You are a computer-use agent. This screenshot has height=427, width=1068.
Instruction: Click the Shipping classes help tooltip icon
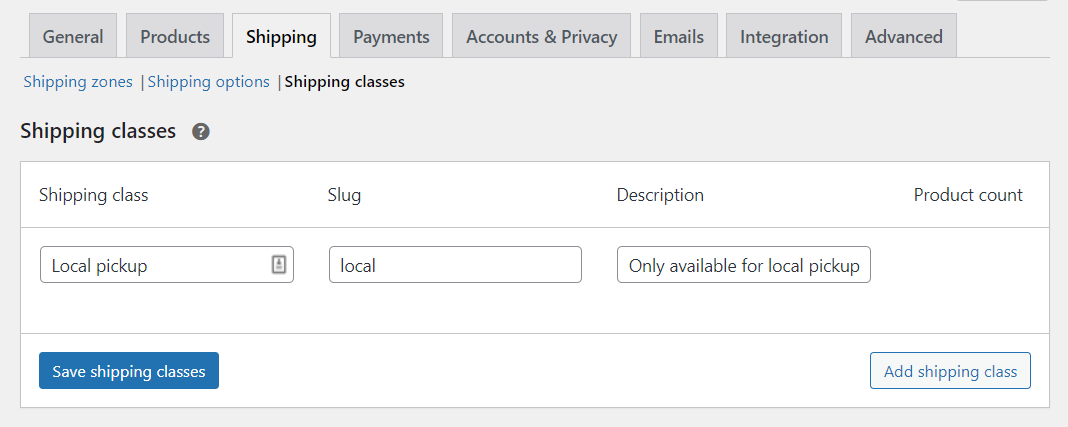pyautogui.click(x=201, y=132)
